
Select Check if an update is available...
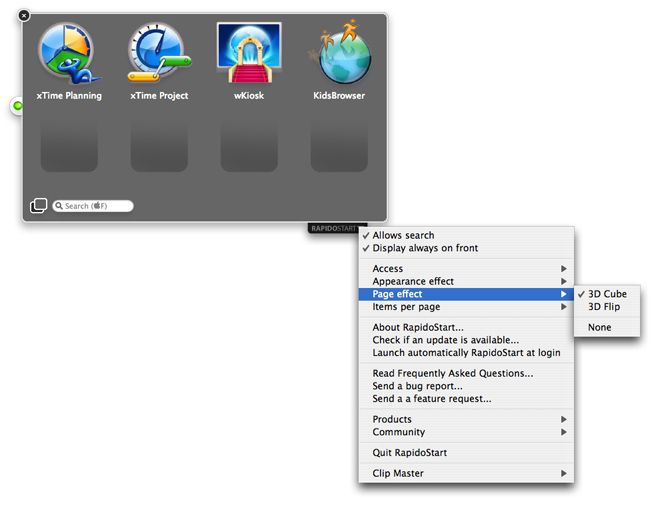pyautogui.click(x=466, y=340)
